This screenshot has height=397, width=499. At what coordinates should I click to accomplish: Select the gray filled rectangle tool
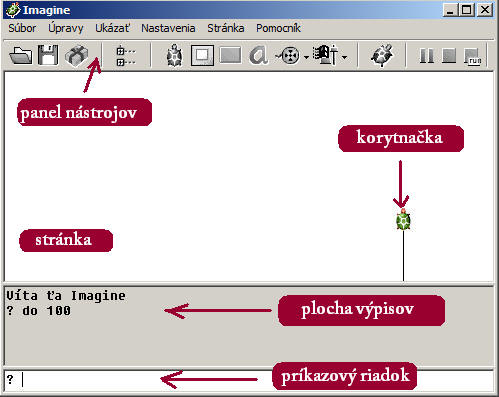pyautogui.click(x=230, y=55)
